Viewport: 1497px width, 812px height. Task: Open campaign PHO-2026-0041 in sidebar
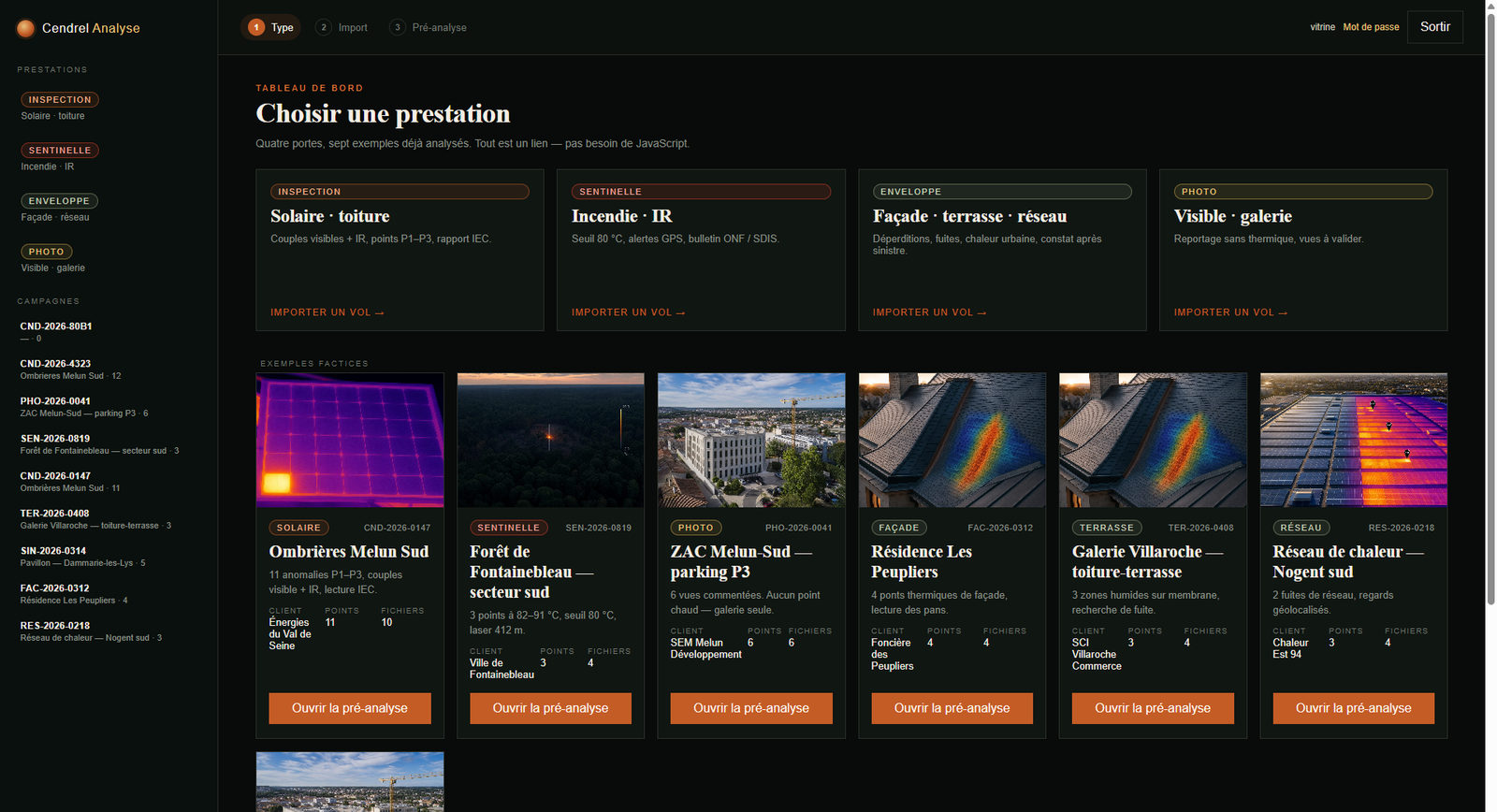pos(84,407)
